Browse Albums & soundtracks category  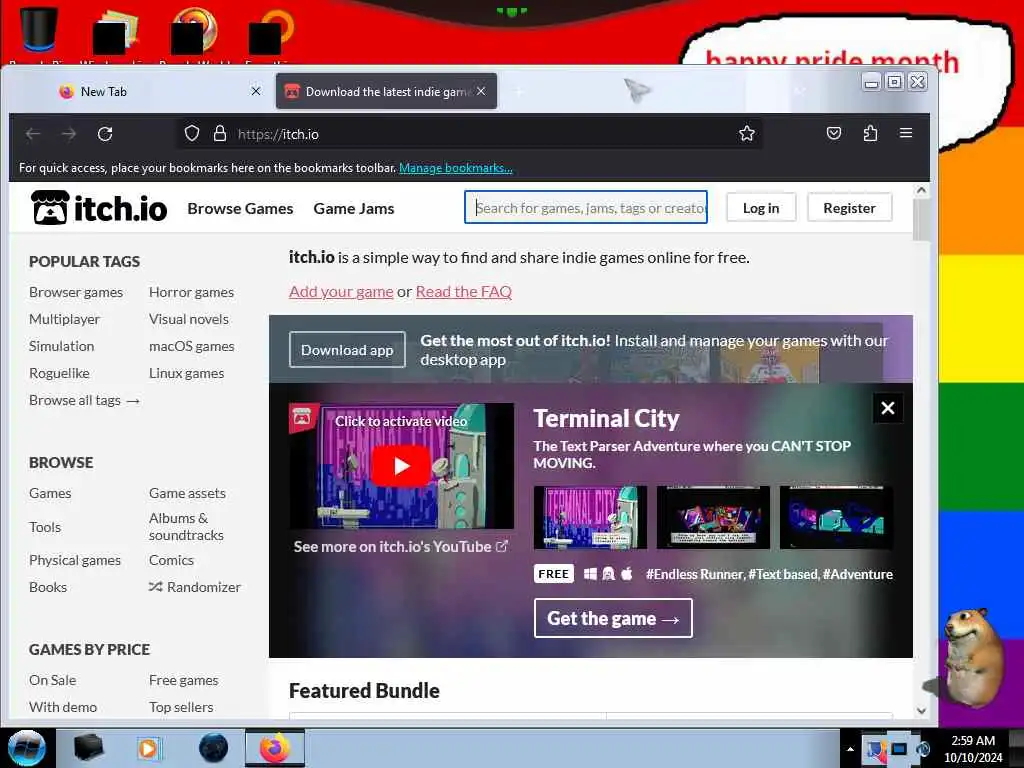[x=186, y=526]
